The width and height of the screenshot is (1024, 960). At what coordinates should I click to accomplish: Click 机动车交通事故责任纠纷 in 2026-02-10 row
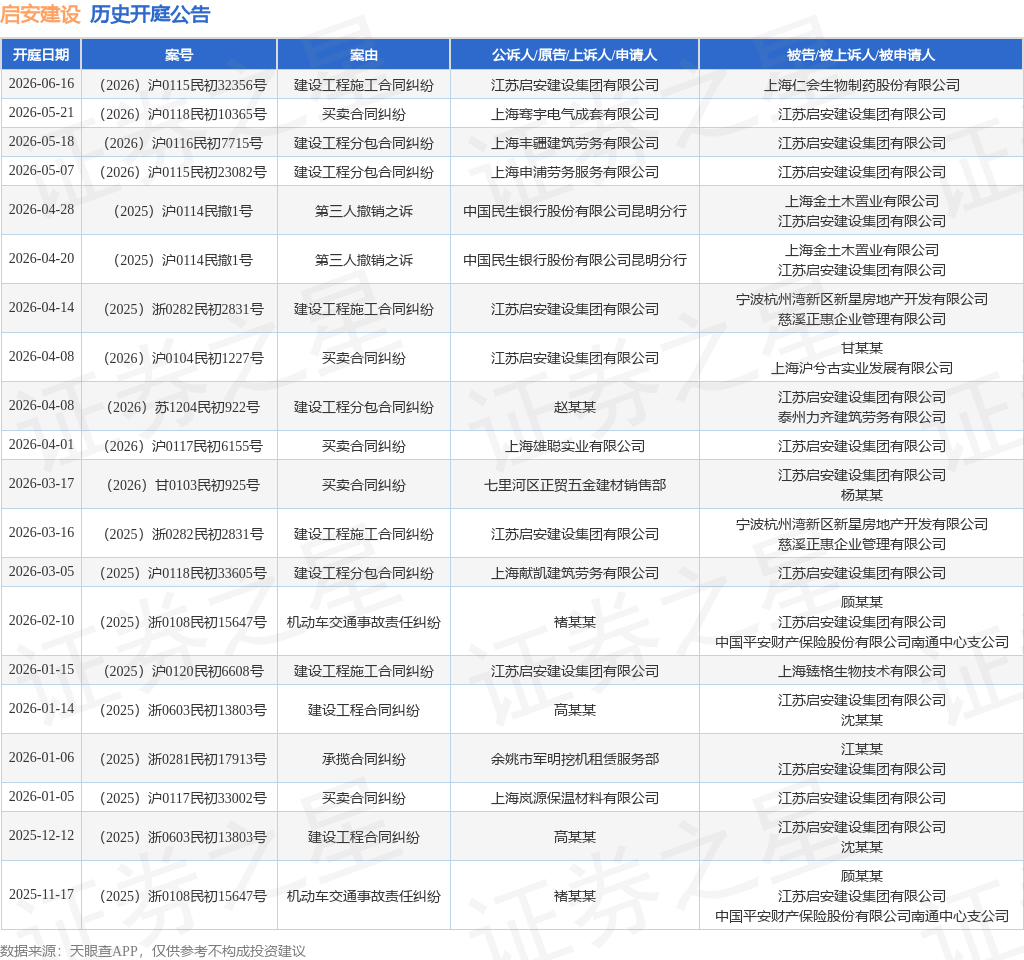tap(364, 622)
